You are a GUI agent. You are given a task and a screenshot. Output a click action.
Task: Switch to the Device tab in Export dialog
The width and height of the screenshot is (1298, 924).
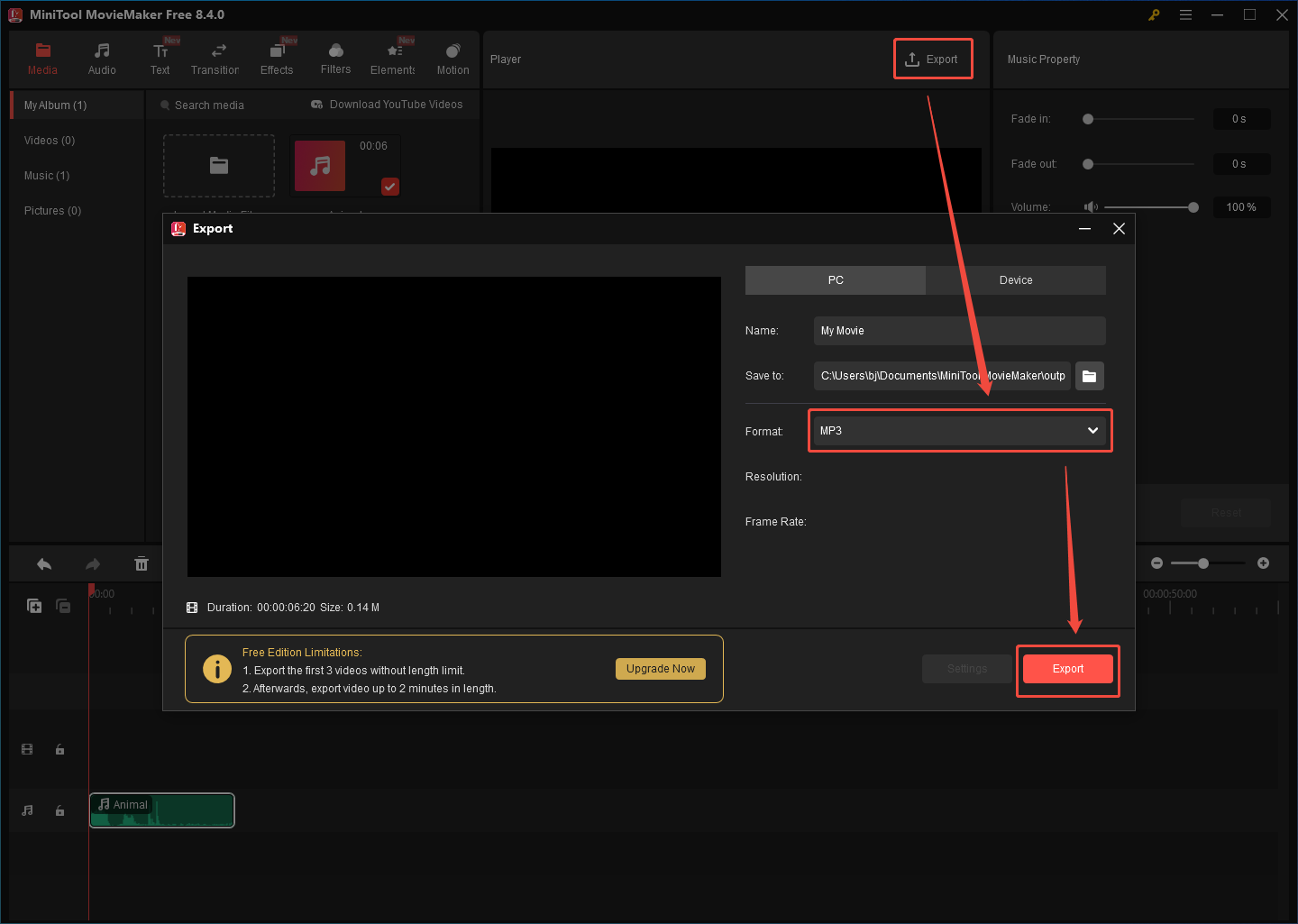tap(1015, 279)
